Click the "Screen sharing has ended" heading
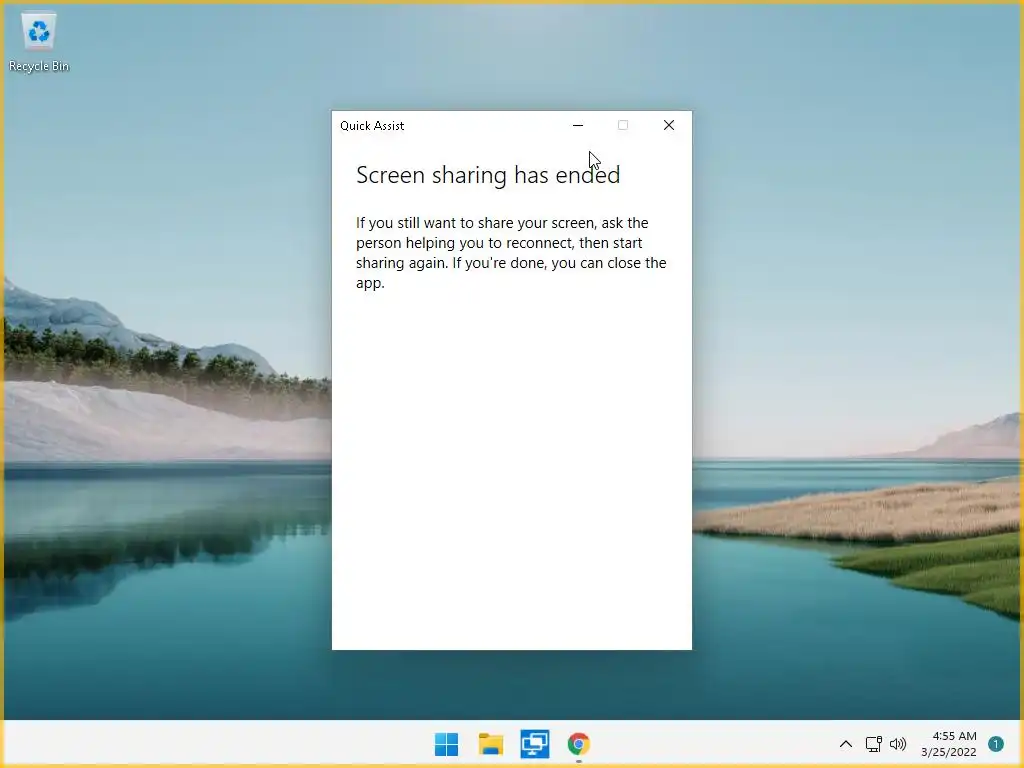Screen dimensions: 1024x768 click(x=488, y=175)
